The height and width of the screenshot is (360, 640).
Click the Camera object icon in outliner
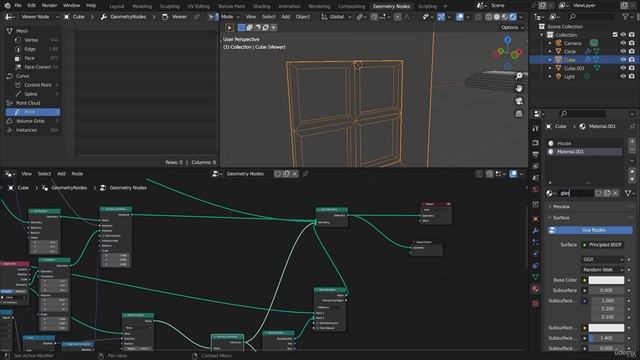point(558,43)
